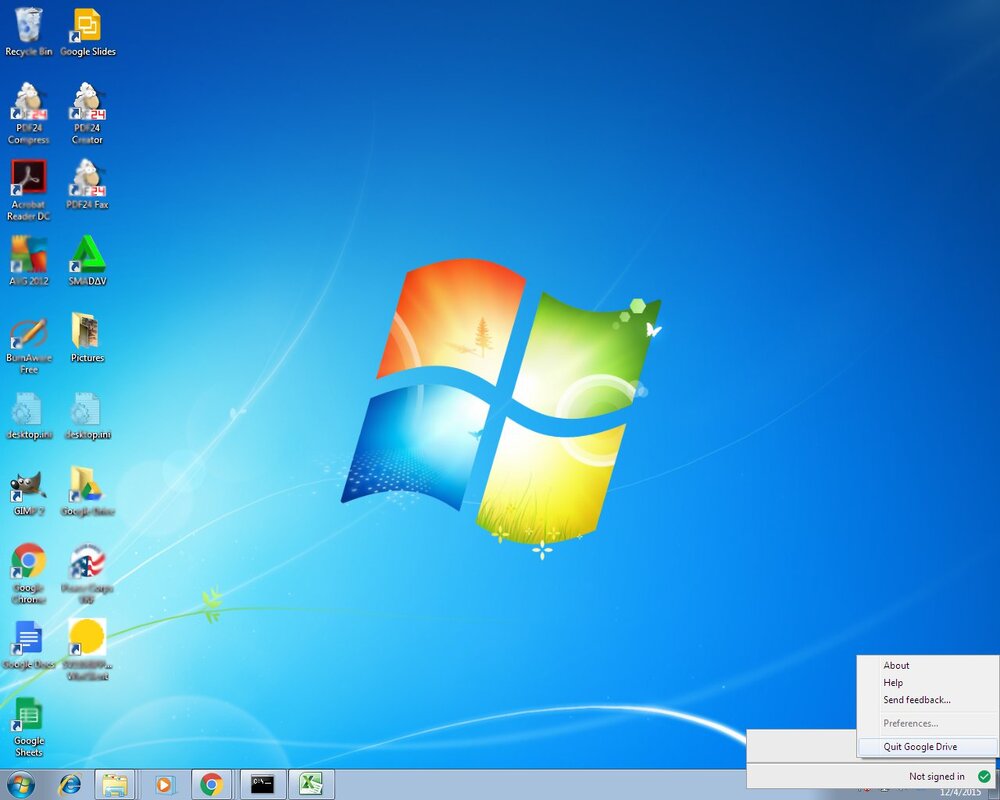This screenshot has width=1000, height=800.
Task: Select the Pictures folder icon
Action: (87, 338)
